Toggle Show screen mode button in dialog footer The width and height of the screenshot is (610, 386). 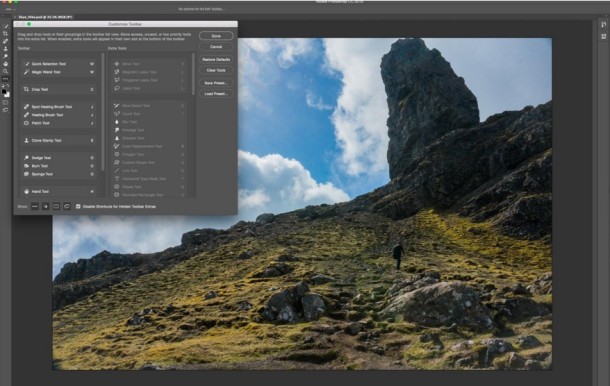67,206
